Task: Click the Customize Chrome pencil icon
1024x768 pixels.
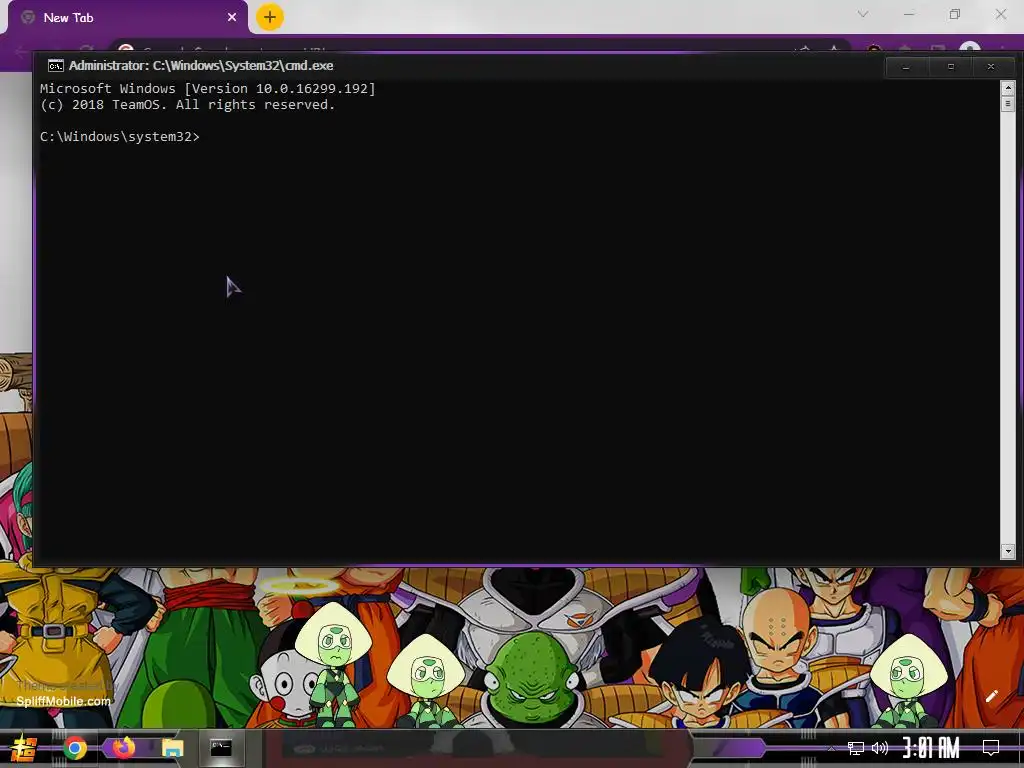Action: tap(991, 696)
